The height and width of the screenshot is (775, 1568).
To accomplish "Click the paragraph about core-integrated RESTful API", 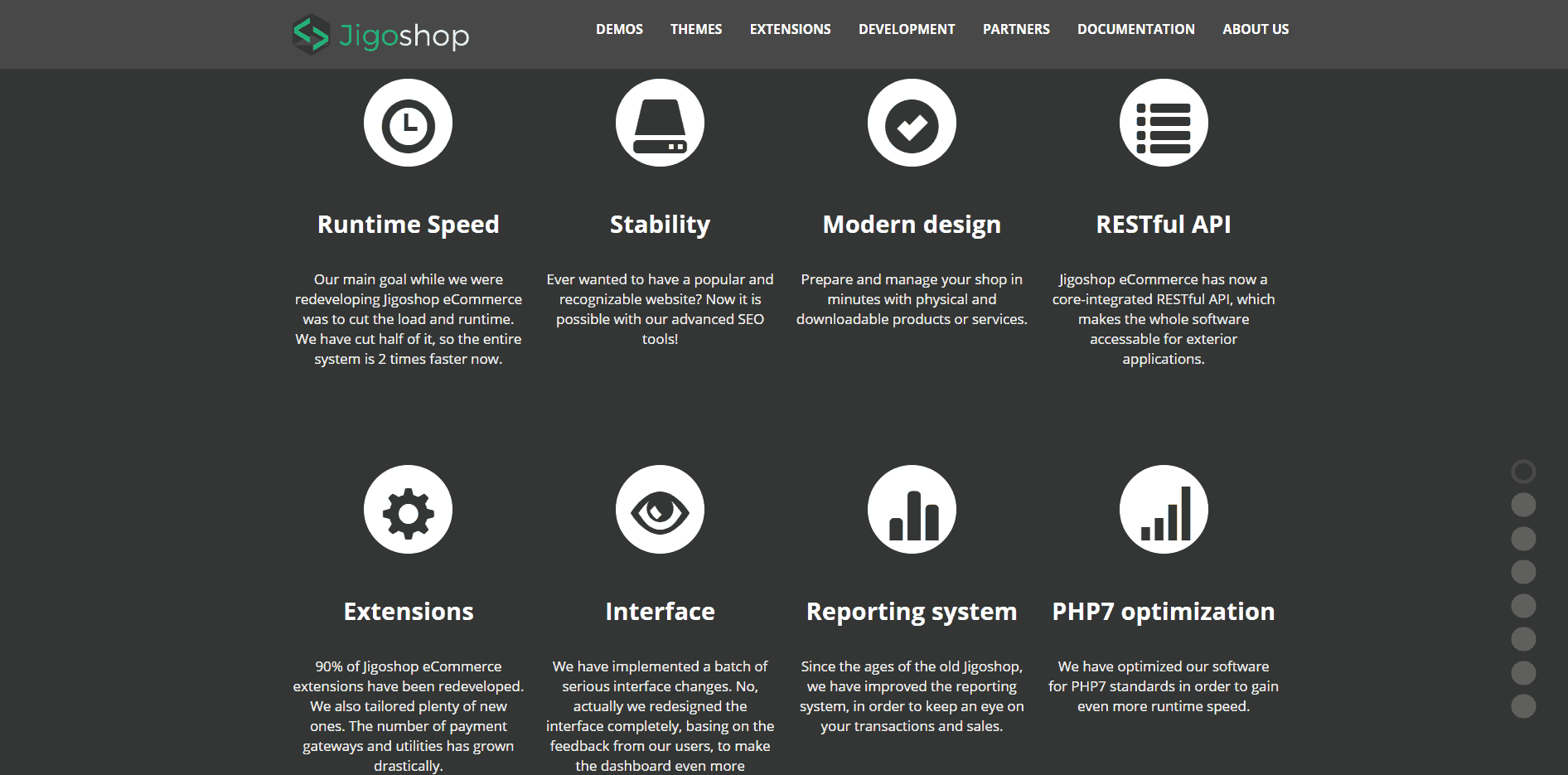I will 1164,319.
